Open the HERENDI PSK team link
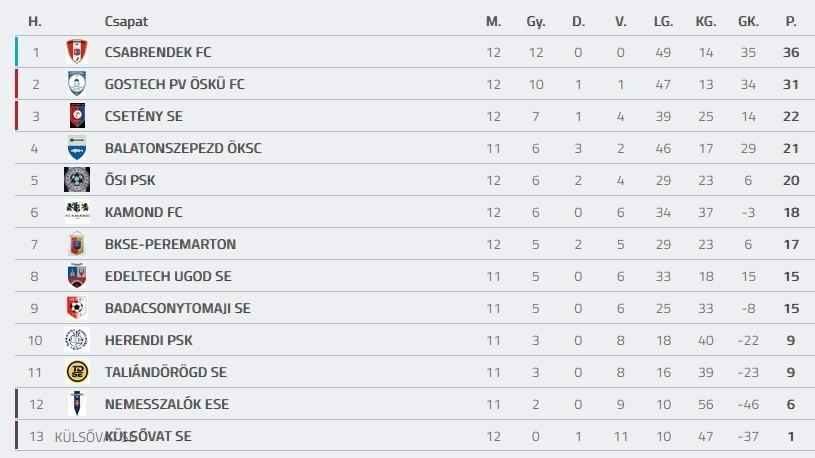 148,340
